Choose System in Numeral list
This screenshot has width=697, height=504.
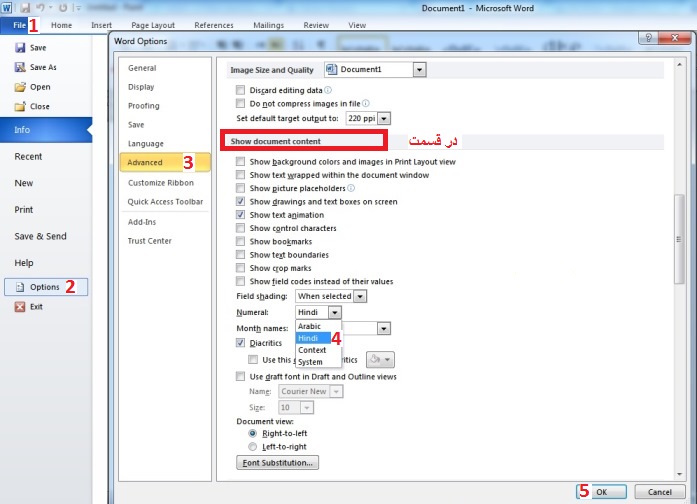[x=310, y=362]
